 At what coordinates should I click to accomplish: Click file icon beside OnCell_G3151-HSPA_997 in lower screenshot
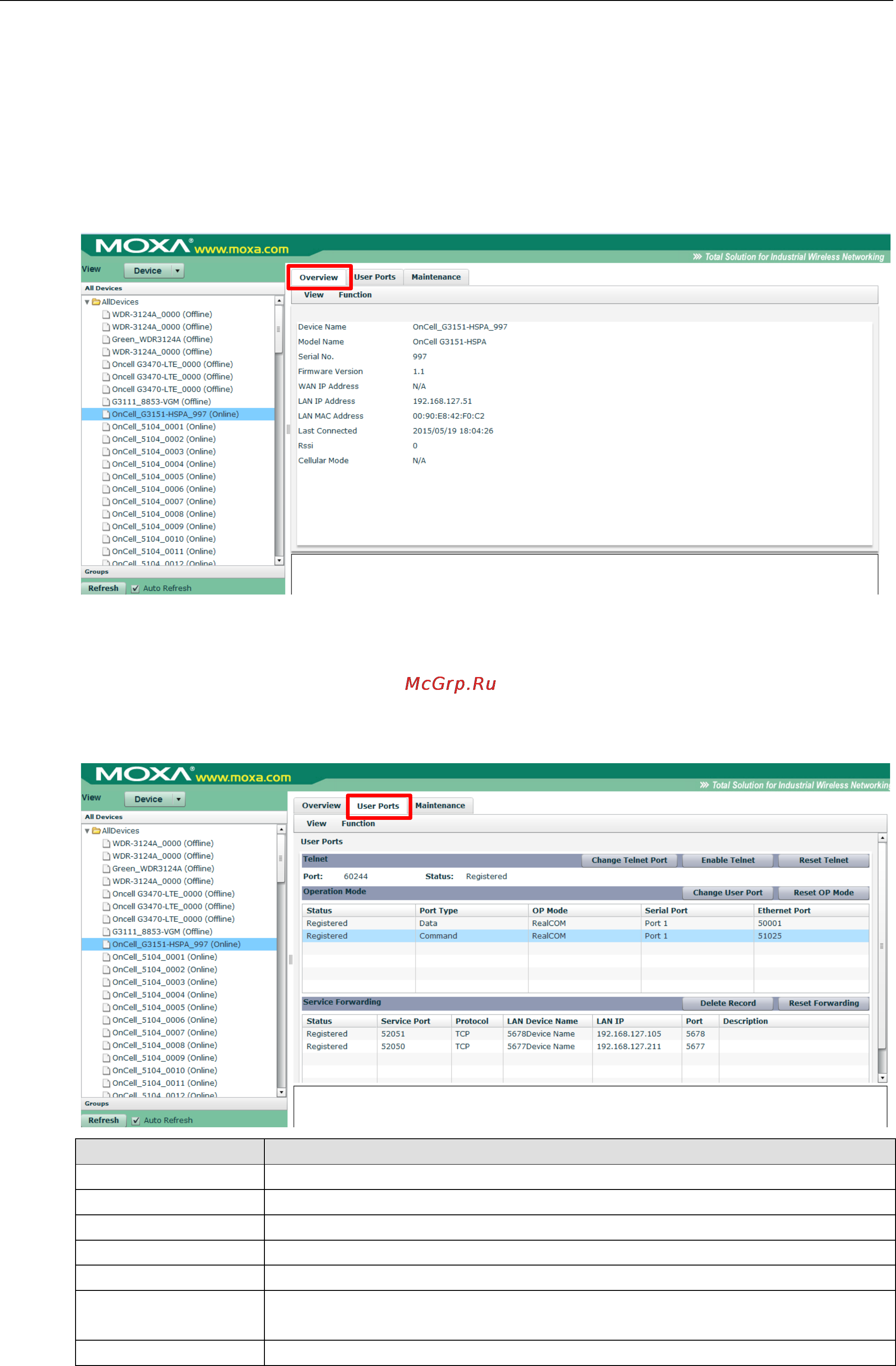[x=106, y=944]
